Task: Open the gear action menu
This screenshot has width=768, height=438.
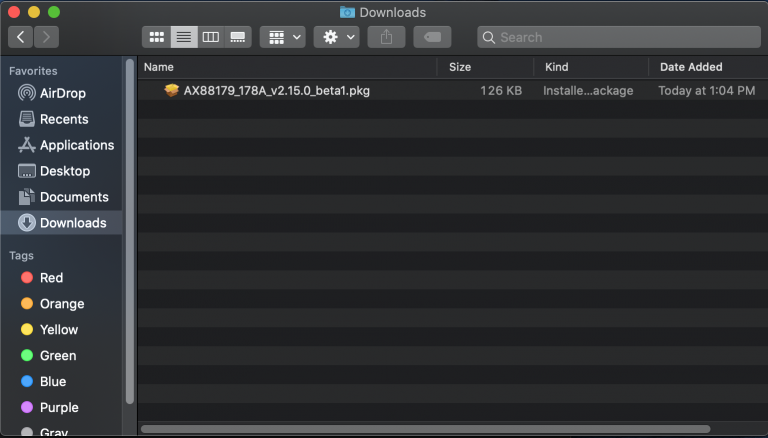Action: pyautogui.click(x=337, y=37)
